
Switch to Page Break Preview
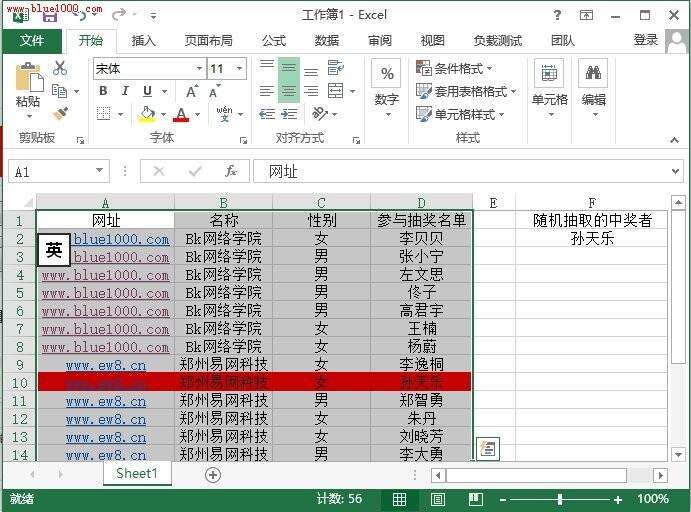tap(476, 499)
